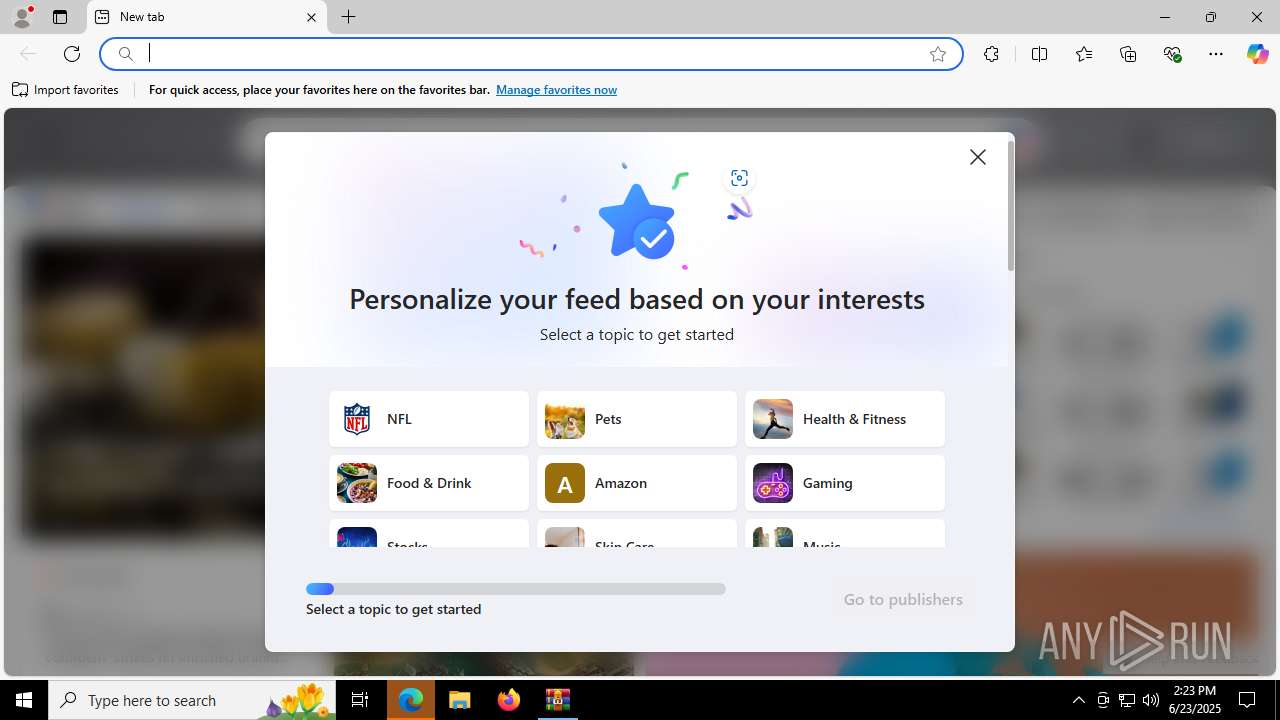Open network status tray icon

(1127, 700)
